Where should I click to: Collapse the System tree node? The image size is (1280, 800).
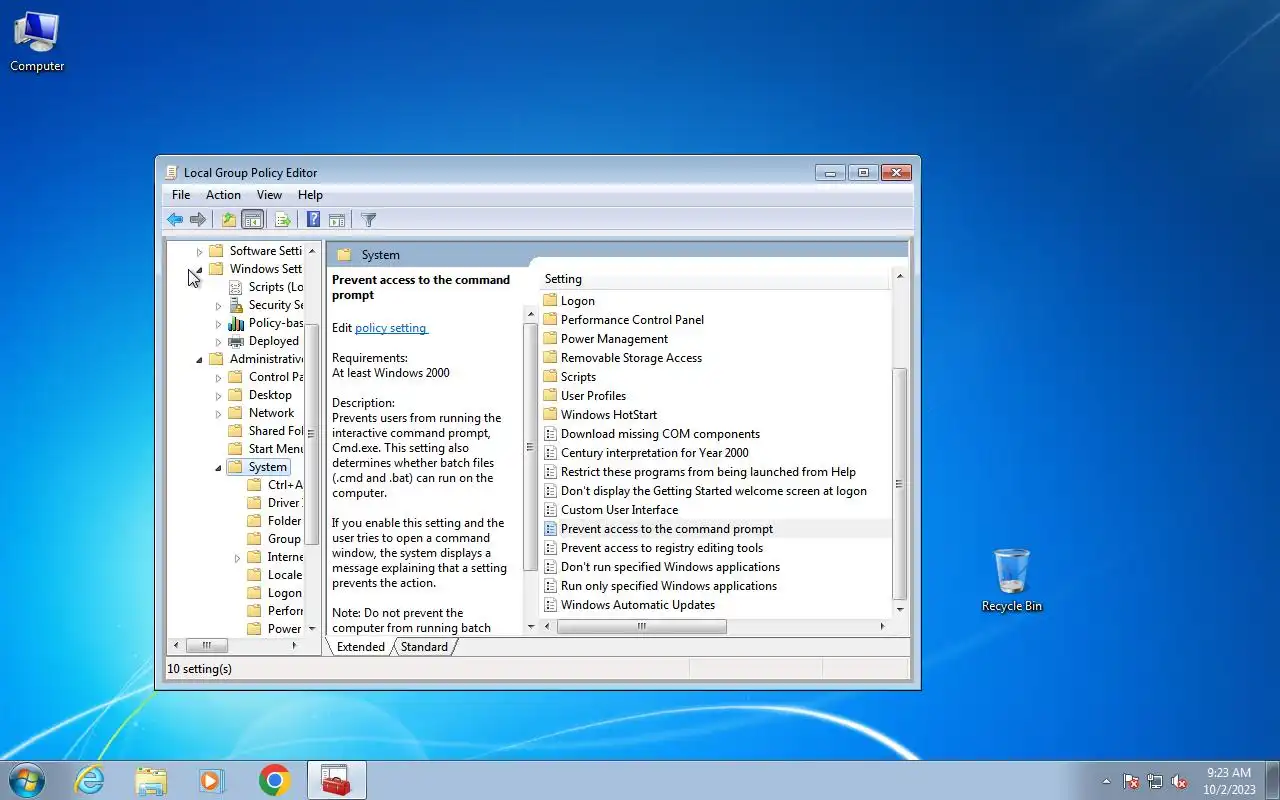coord(218,468)
